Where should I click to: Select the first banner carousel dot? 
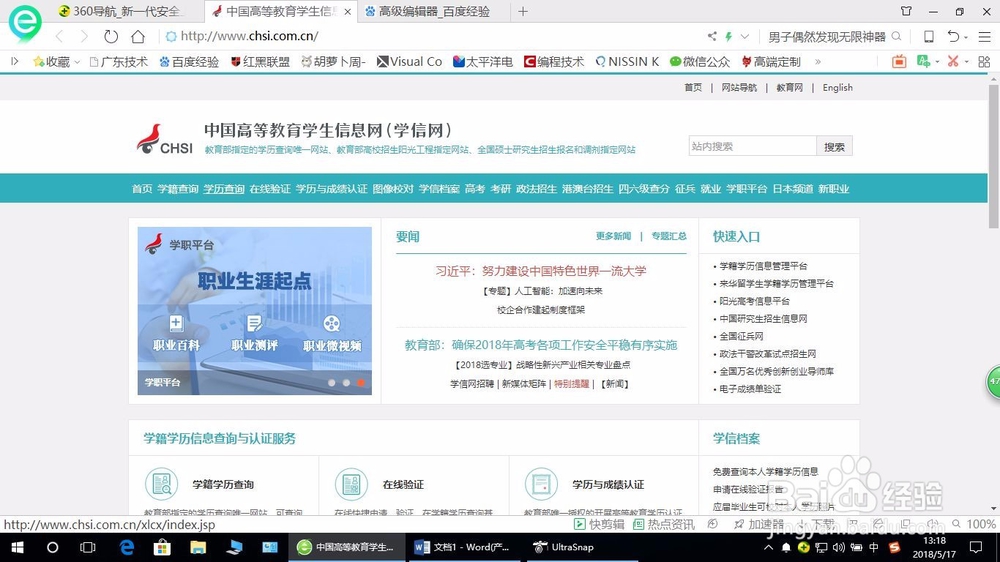coord(332,383)
